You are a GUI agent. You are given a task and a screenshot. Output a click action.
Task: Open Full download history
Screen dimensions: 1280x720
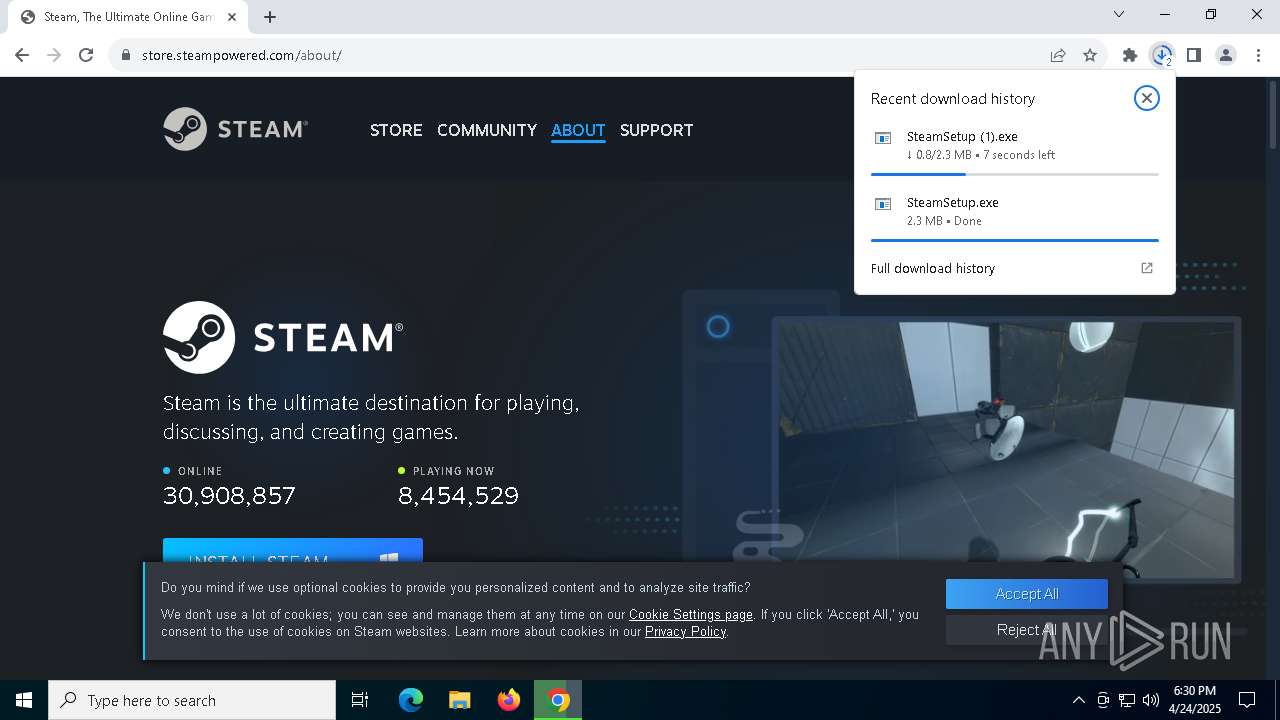(933, 268)
